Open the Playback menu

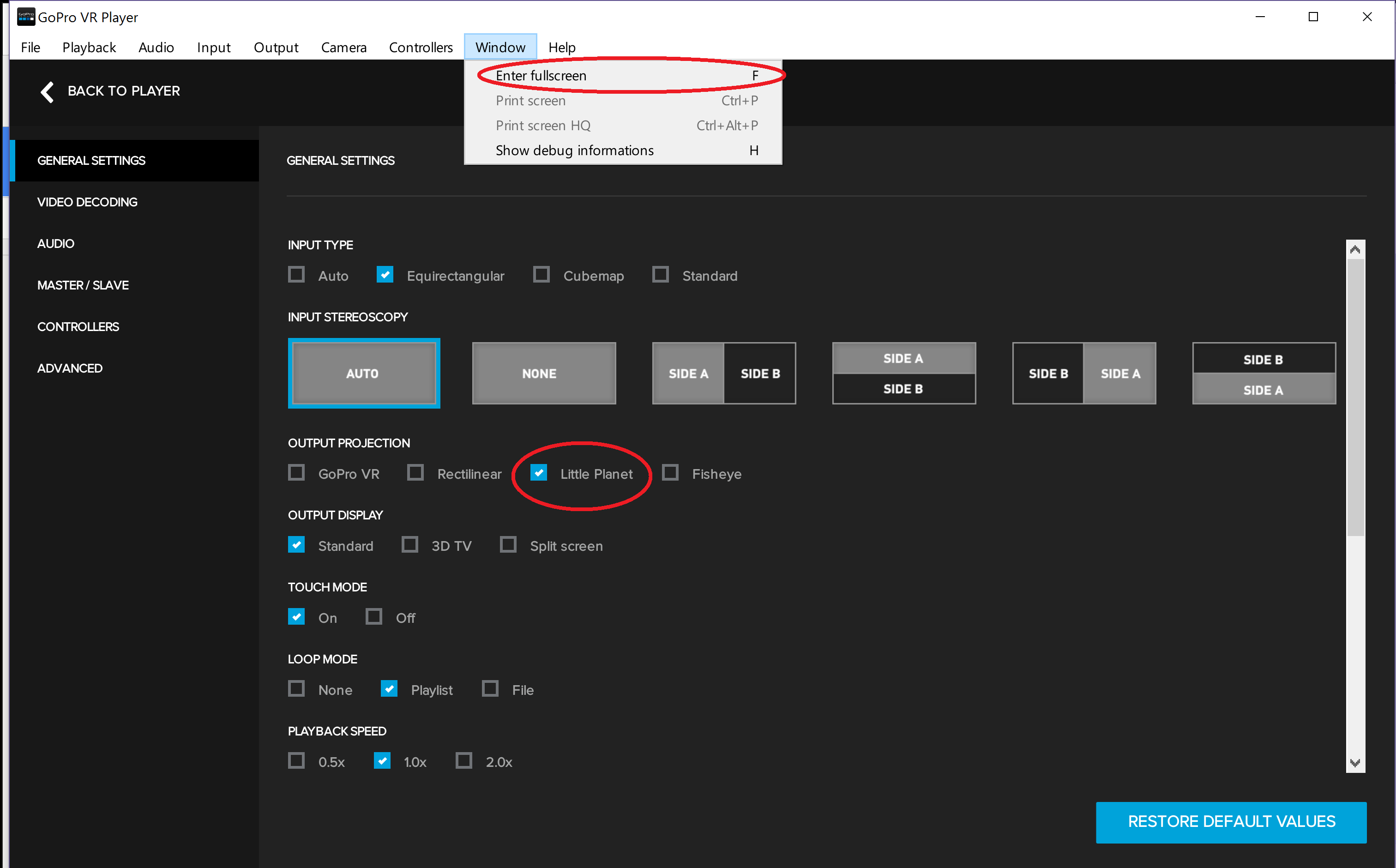click(x=89, y=47)
